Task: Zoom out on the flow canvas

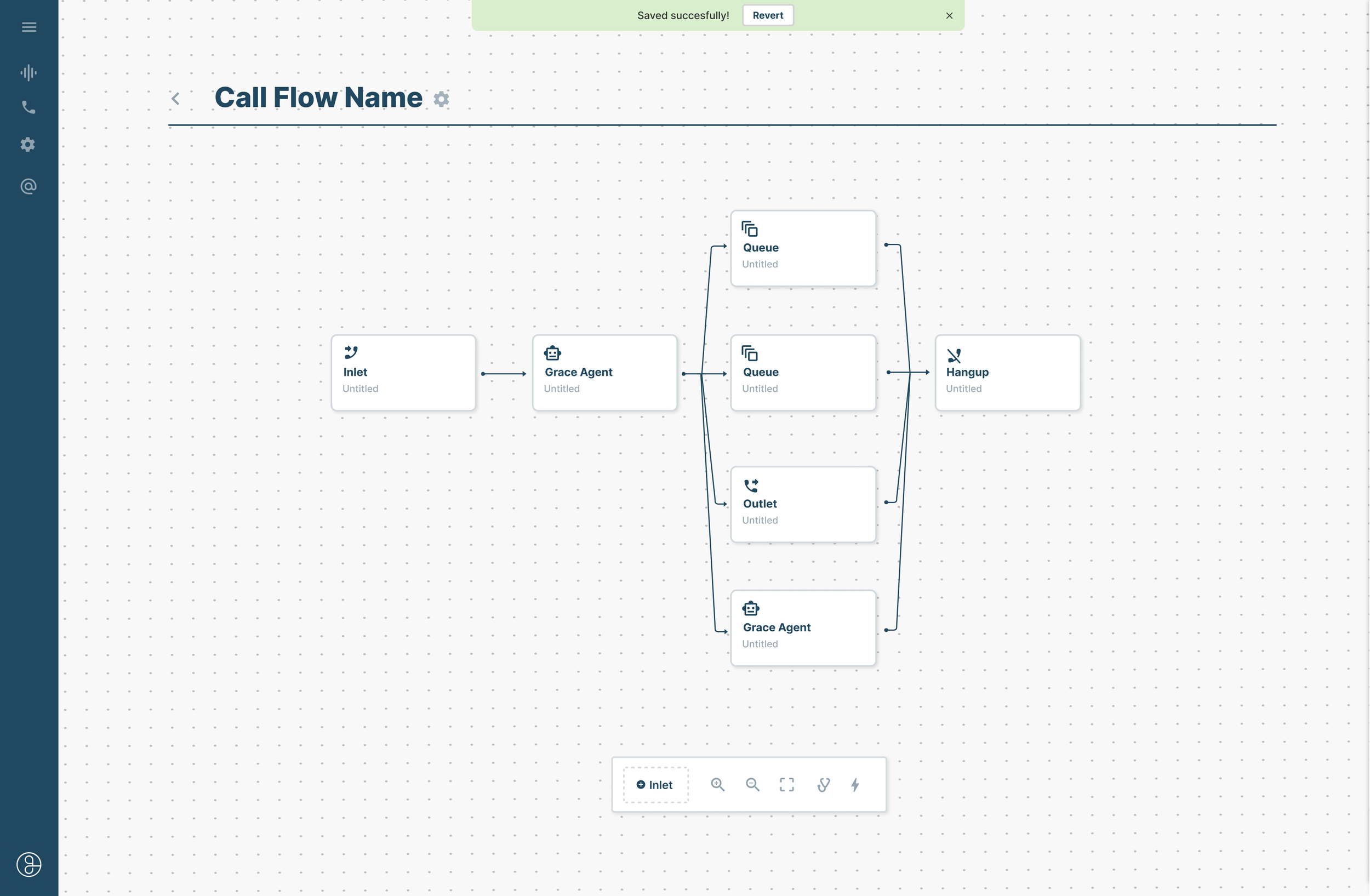Action: (752, 784)
